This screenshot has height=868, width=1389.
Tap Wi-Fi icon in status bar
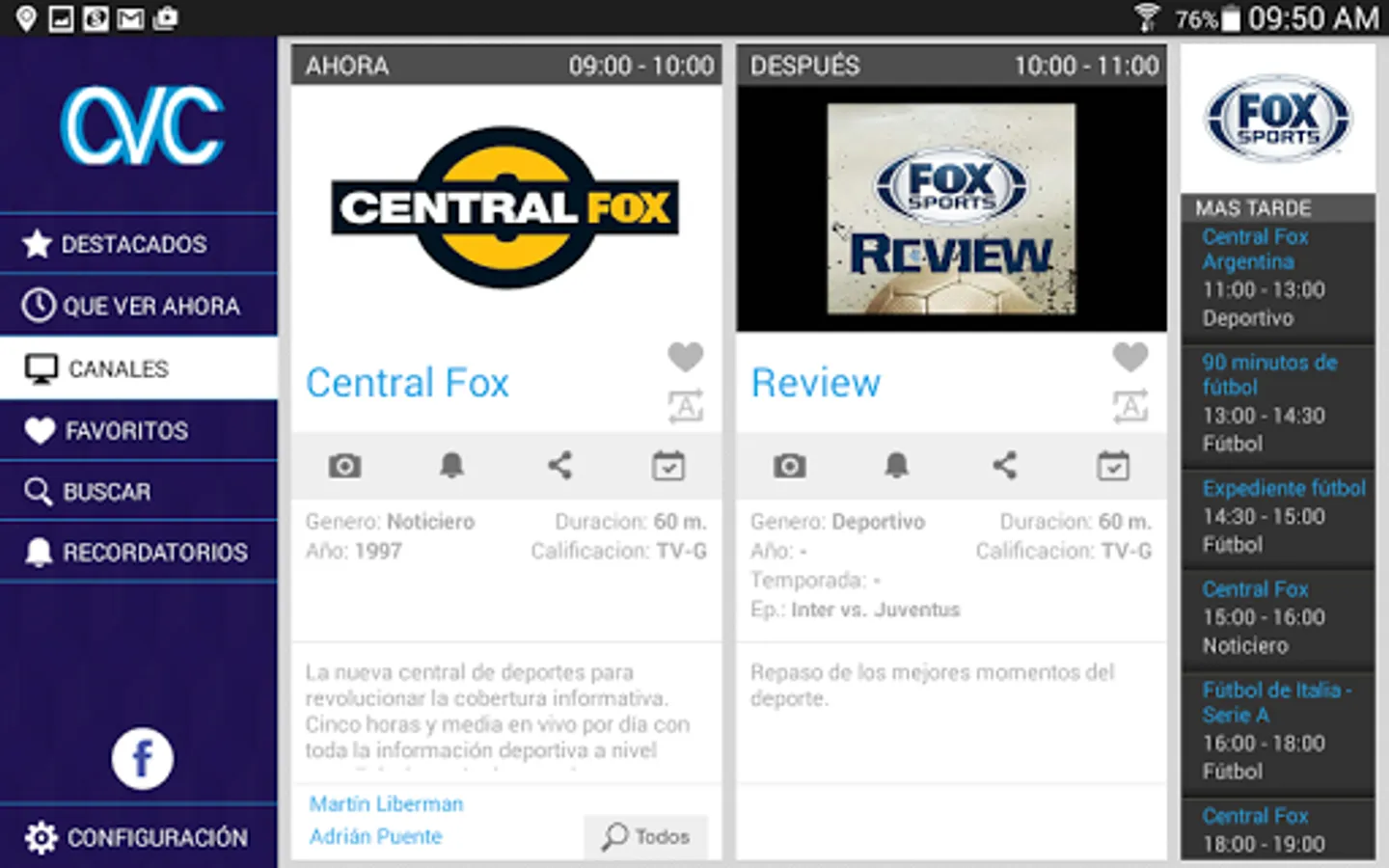tap(1147, 18)
